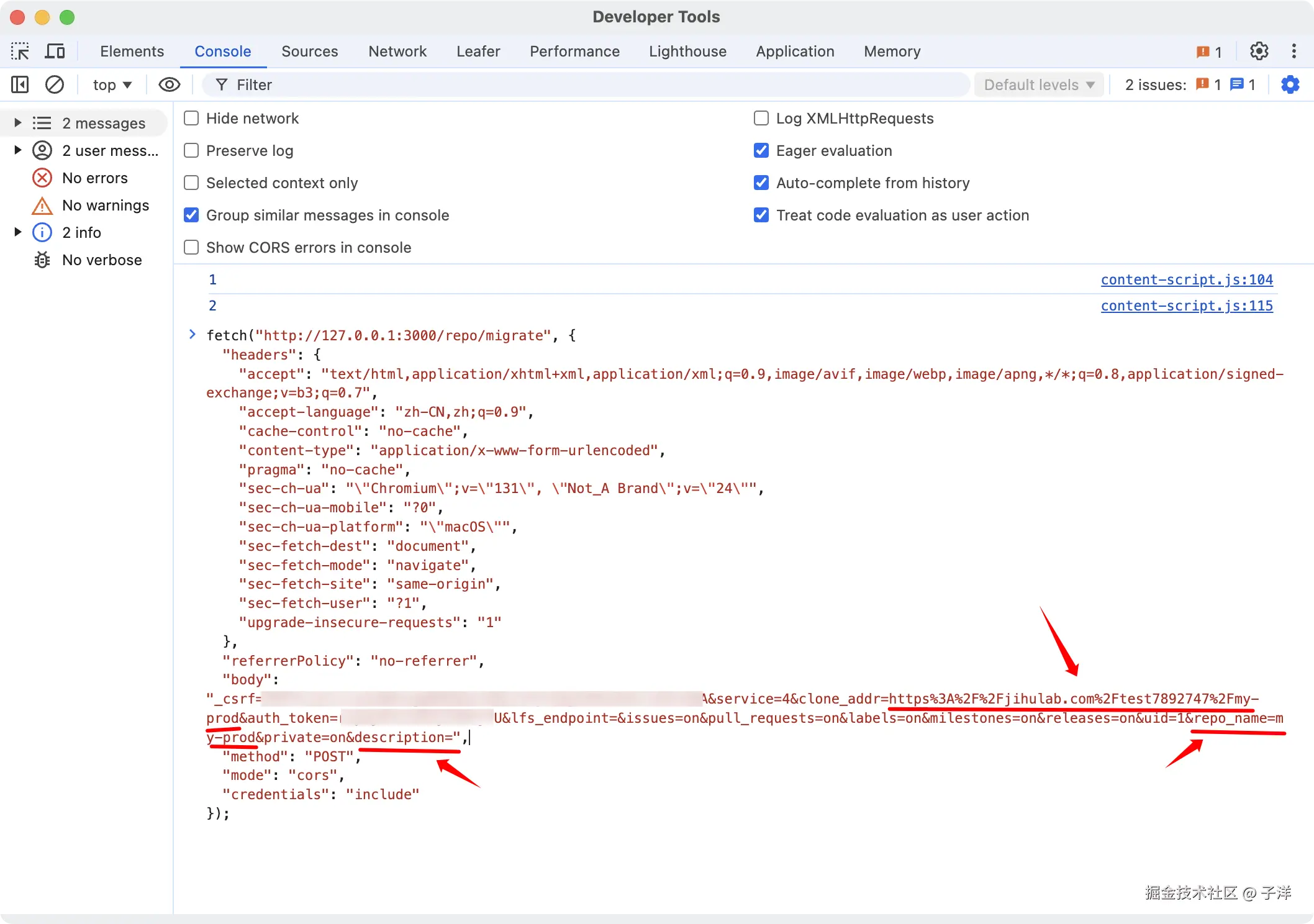Screen dimensions: 1314x924
Task: Hide the console sidebar panel icon
Action: coord(20,84)
